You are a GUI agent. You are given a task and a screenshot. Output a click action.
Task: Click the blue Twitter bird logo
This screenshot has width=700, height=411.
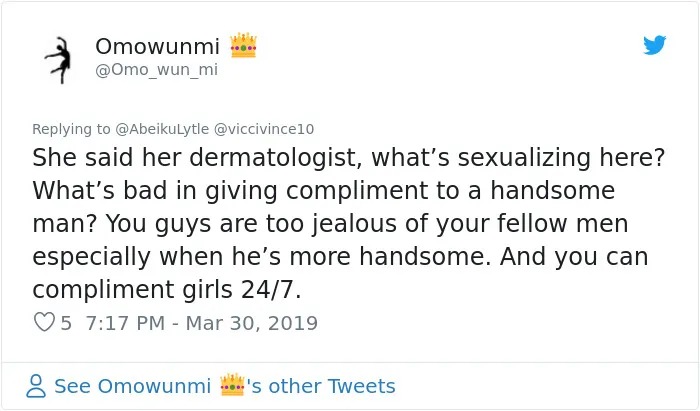[x=654, y=45]
